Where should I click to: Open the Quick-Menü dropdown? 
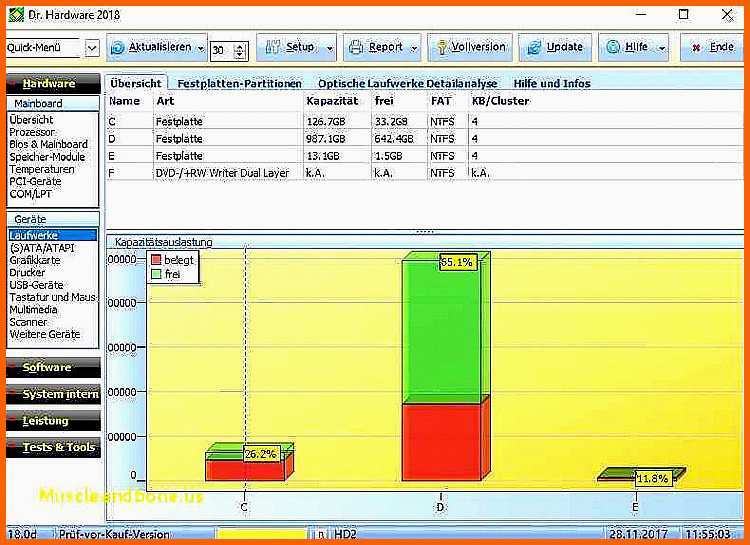tap(92, 48)
